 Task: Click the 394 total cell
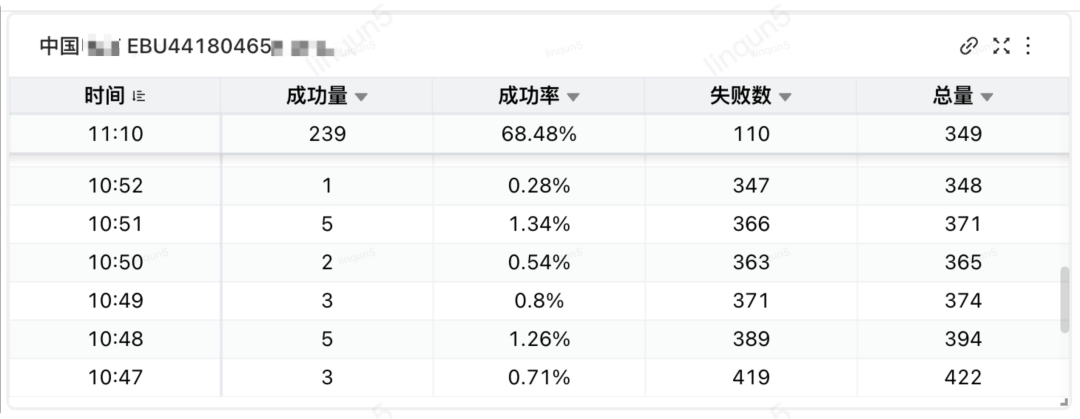click(x=962, y=339)
